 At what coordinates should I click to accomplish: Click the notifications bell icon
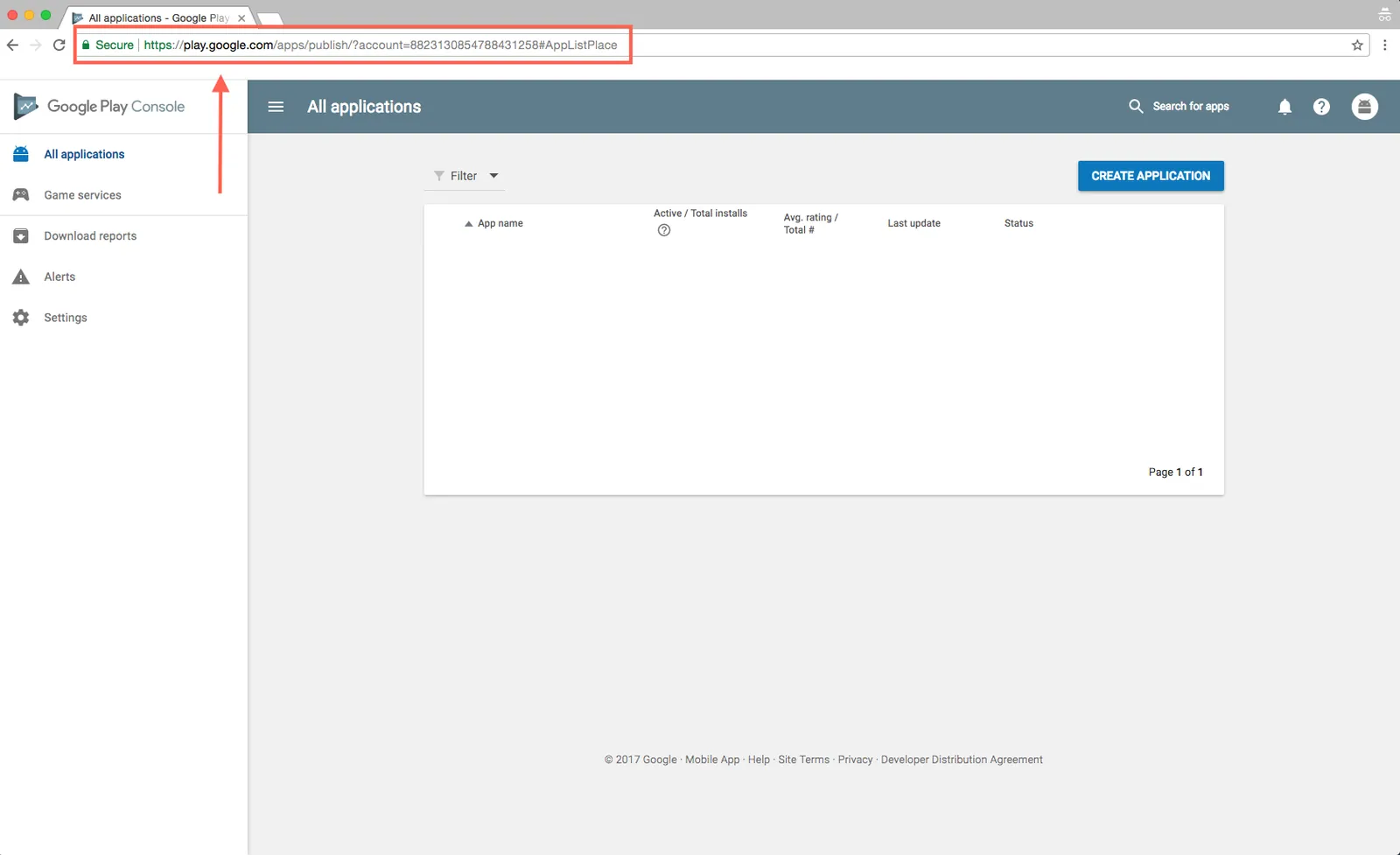click(1284, 107)
